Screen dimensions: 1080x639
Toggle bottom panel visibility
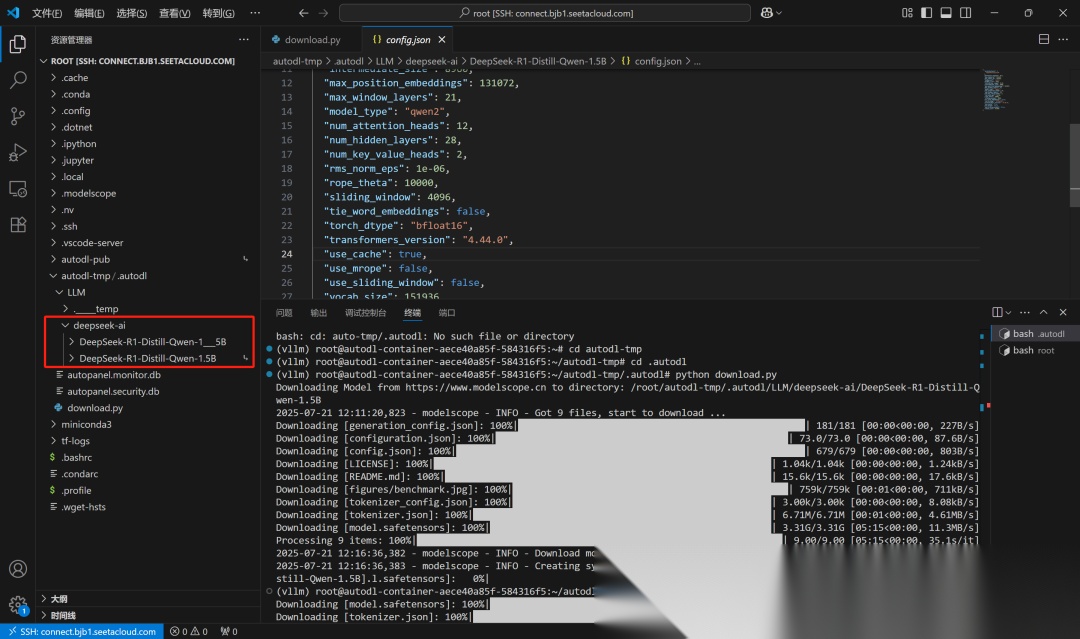(946, 13)
